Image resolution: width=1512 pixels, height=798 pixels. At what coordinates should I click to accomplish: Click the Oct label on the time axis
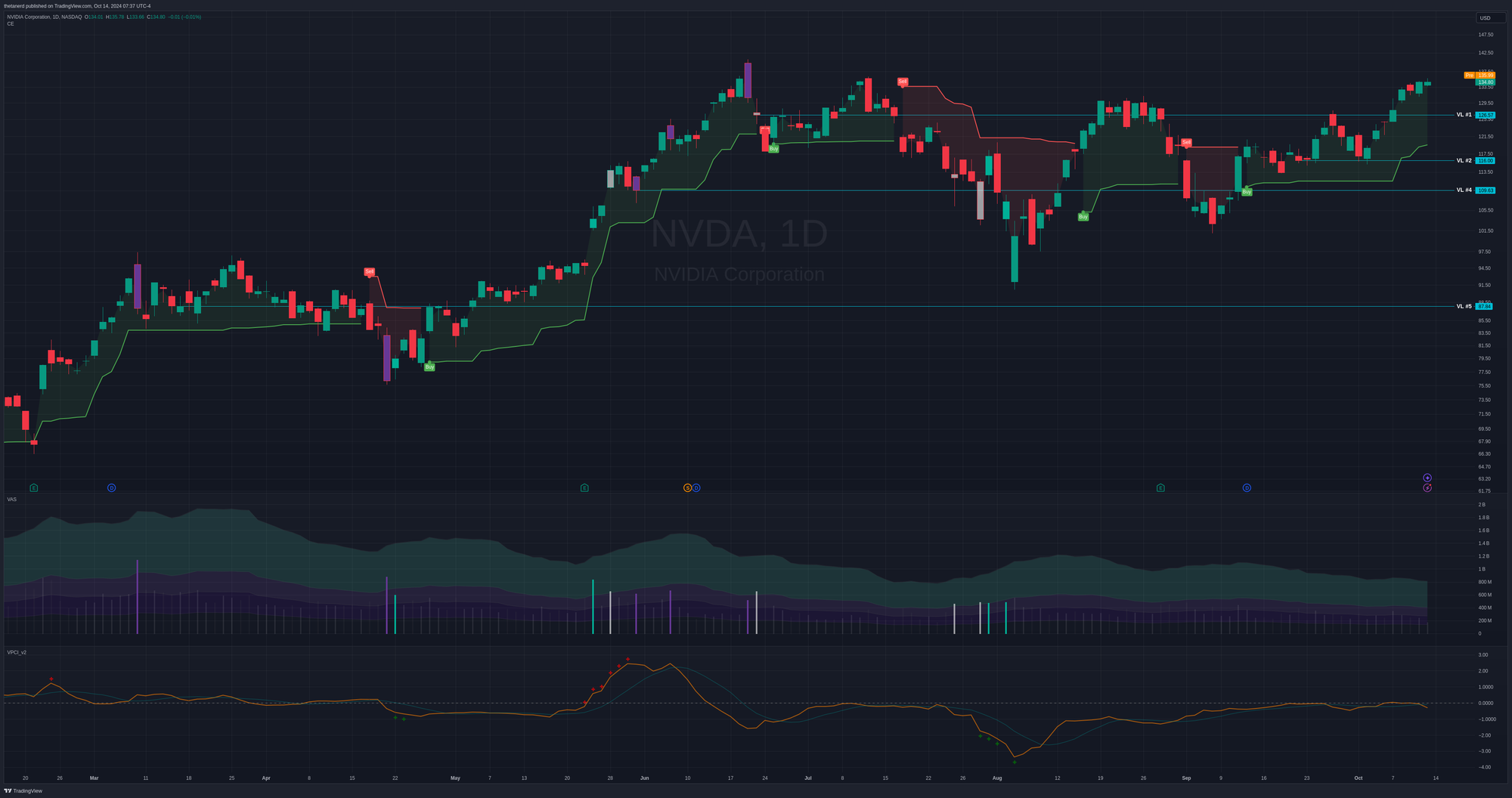[1359, 778]
